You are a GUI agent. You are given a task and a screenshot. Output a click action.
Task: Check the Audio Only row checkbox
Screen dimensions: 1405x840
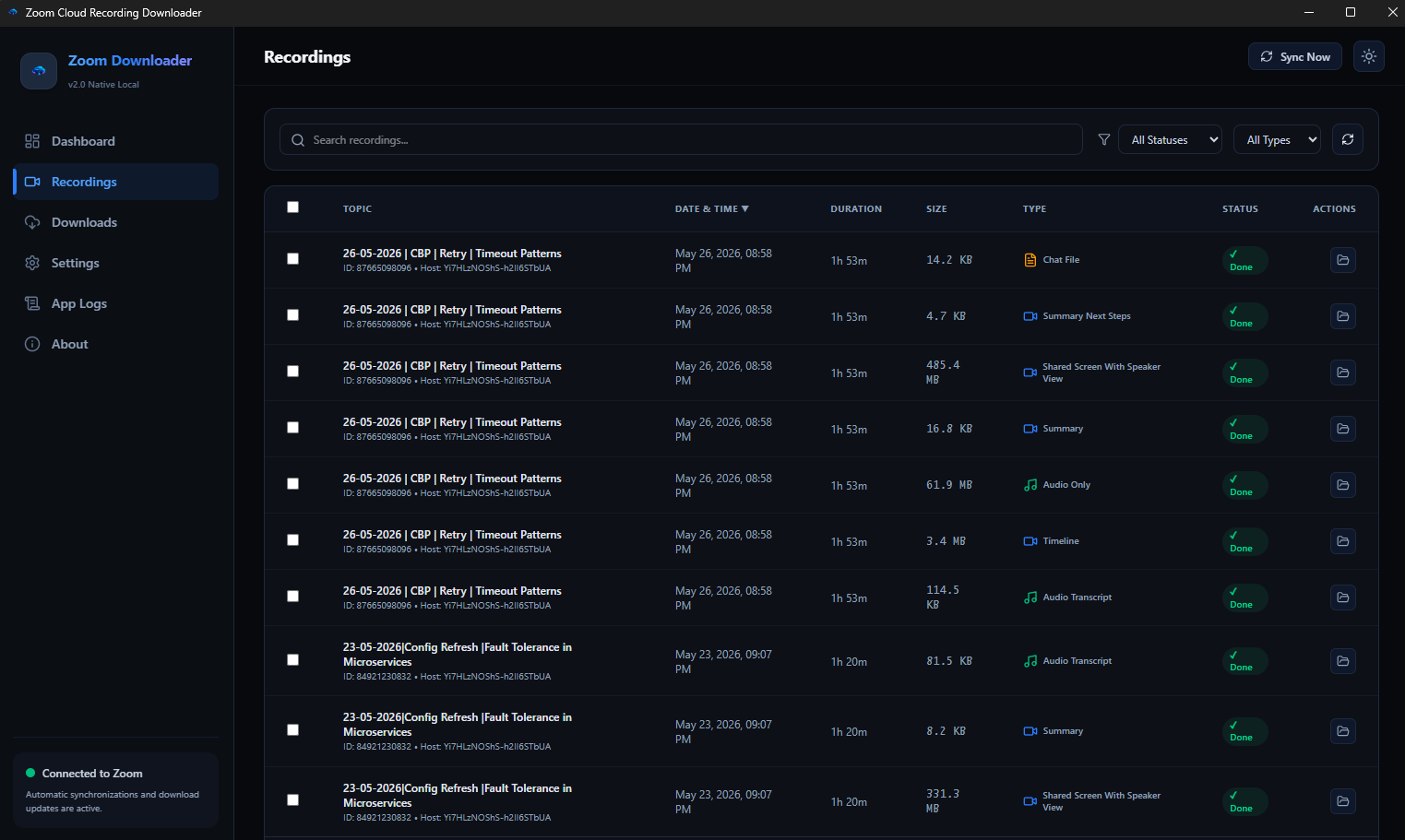292,484
